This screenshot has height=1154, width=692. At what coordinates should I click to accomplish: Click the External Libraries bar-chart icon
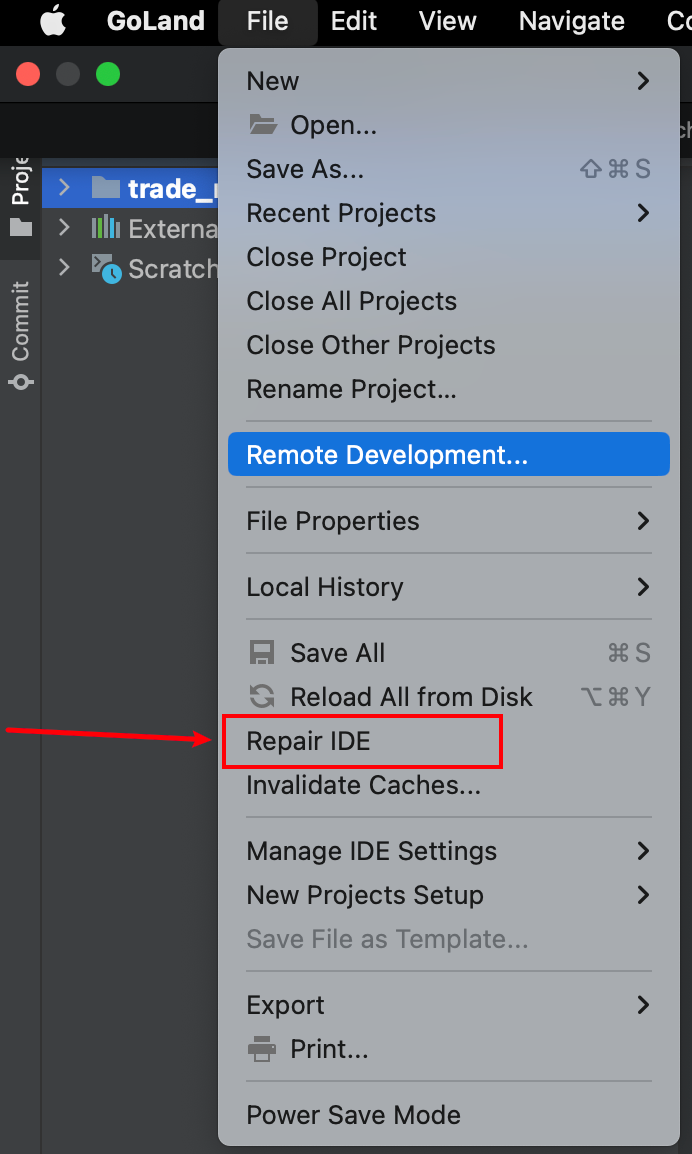[105, 228]
